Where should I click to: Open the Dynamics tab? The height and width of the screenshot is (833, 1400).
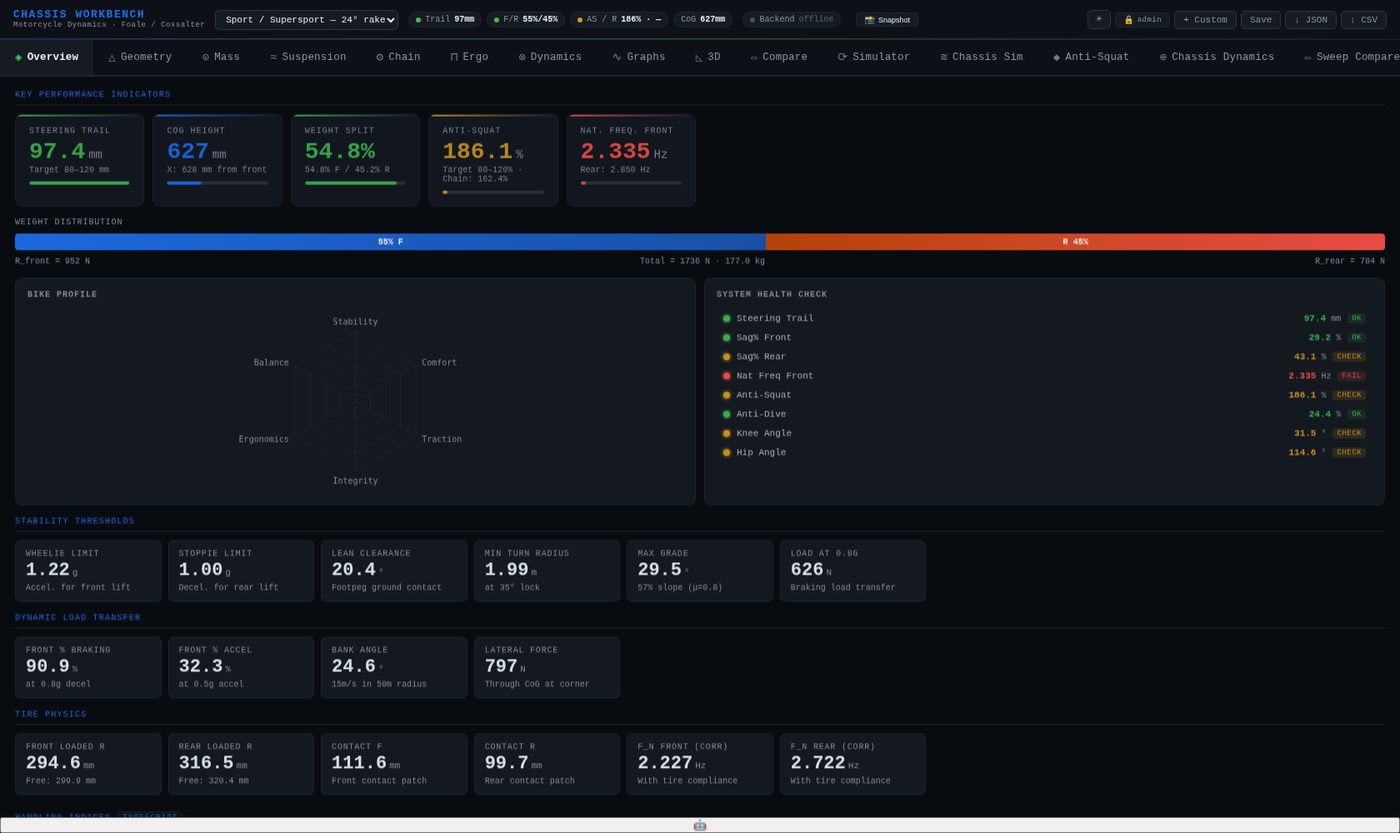(550, 57)
